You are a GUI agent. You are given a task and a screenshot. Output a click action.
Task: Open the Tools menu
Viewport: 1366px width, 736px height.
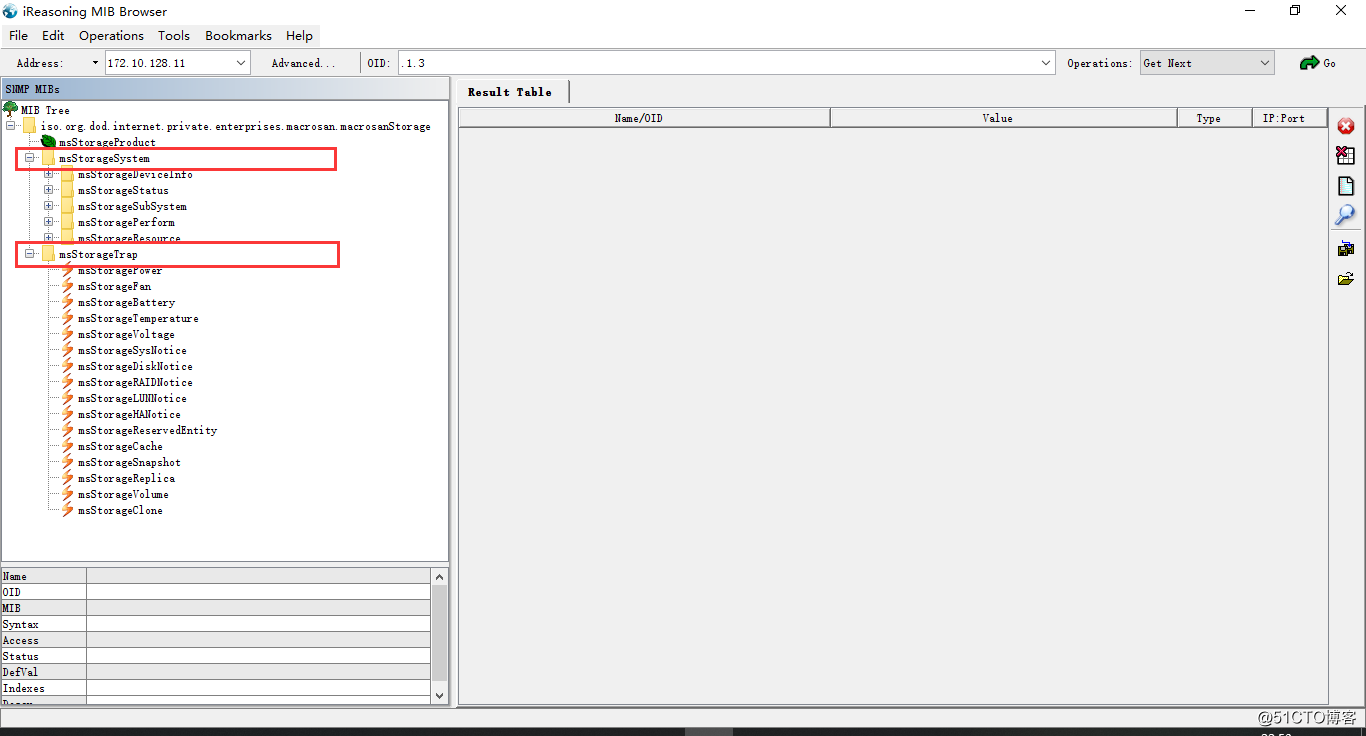tap(173, 35)
